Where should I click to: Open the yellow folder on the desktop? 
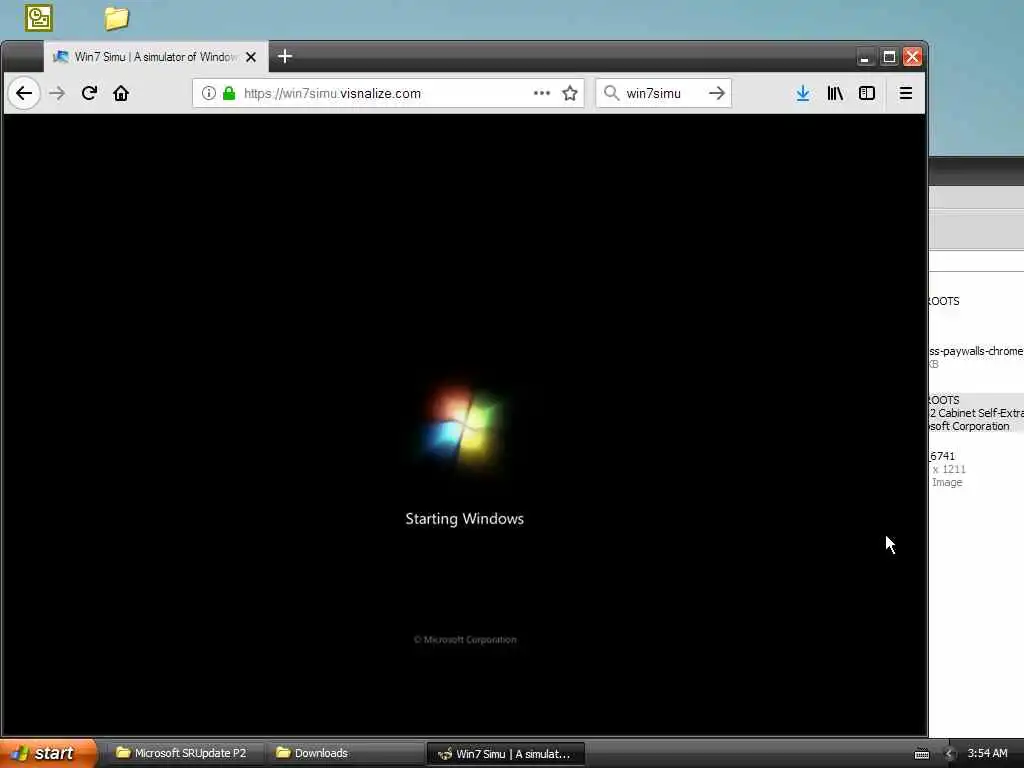[116, 18]
